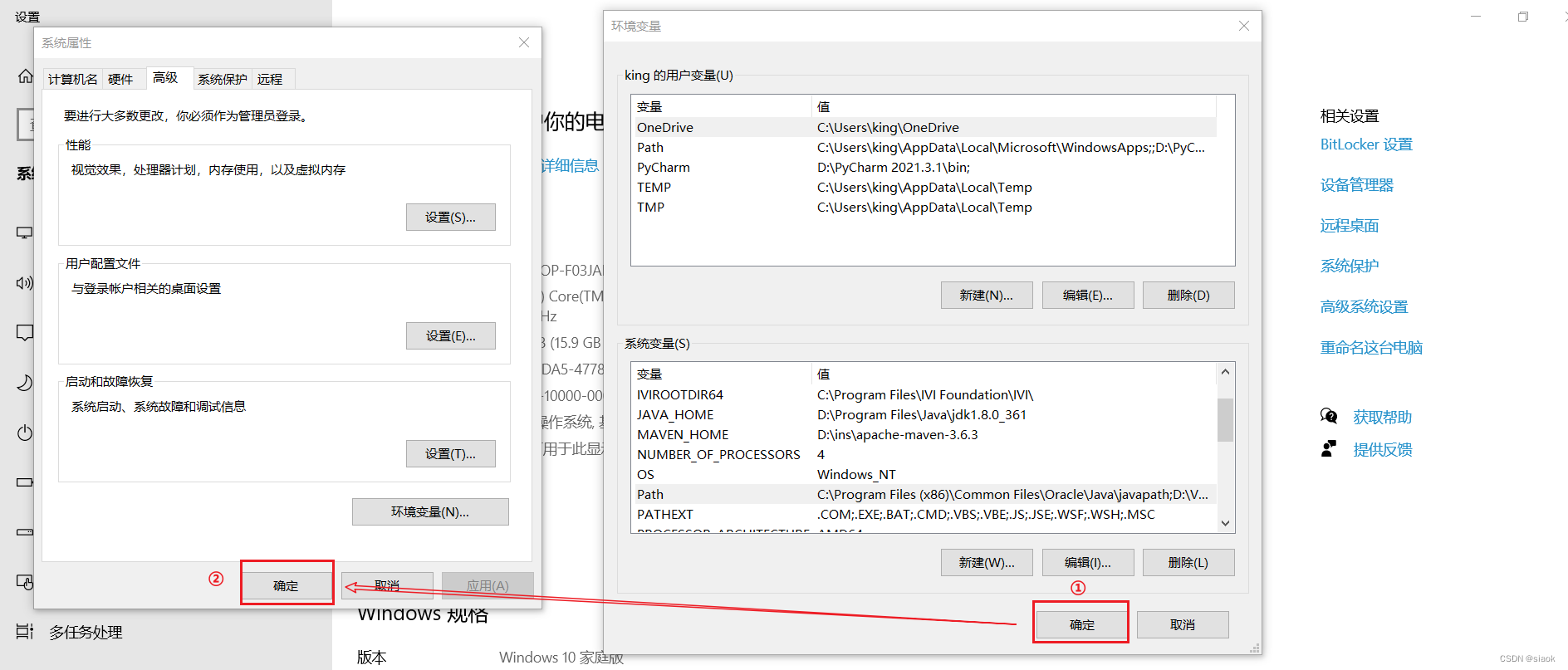Click the Storage icon in Settings sidebar
The width and height of the screenshot is (1568, 670).
(25, 532)
